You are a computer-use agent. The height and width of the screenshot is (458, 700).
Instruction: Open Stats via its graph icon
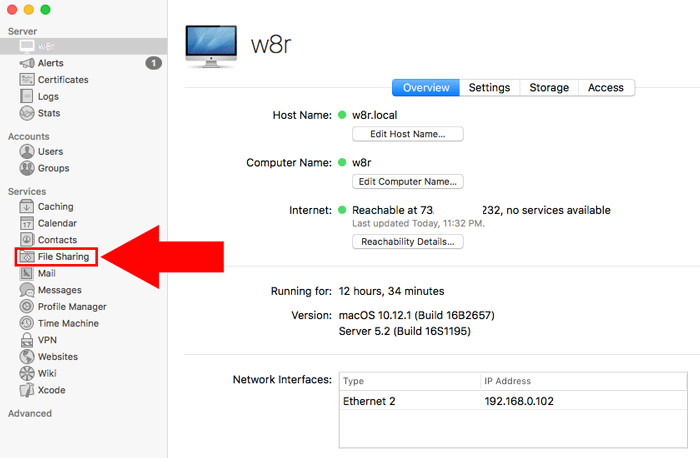tap(27, 113)
